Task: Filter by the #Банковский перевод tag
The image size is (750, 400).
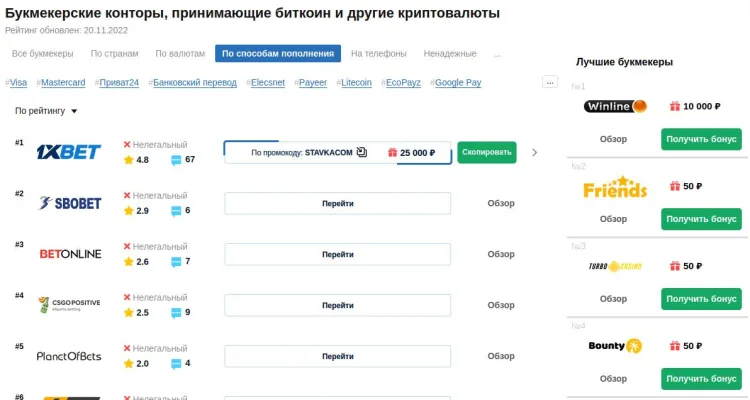Action: (192, 82)
